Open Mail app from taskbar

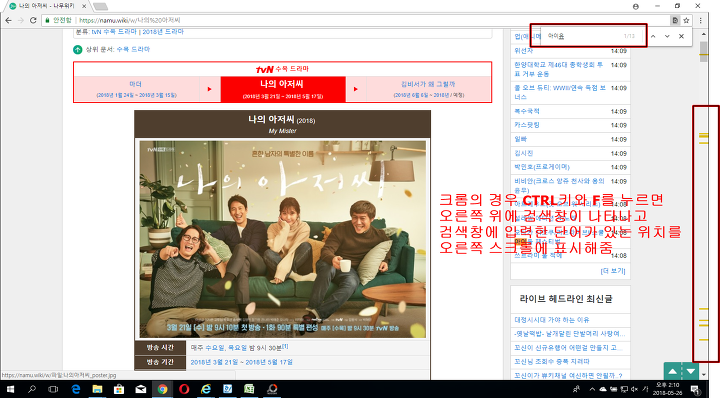[x=141, y=389]
